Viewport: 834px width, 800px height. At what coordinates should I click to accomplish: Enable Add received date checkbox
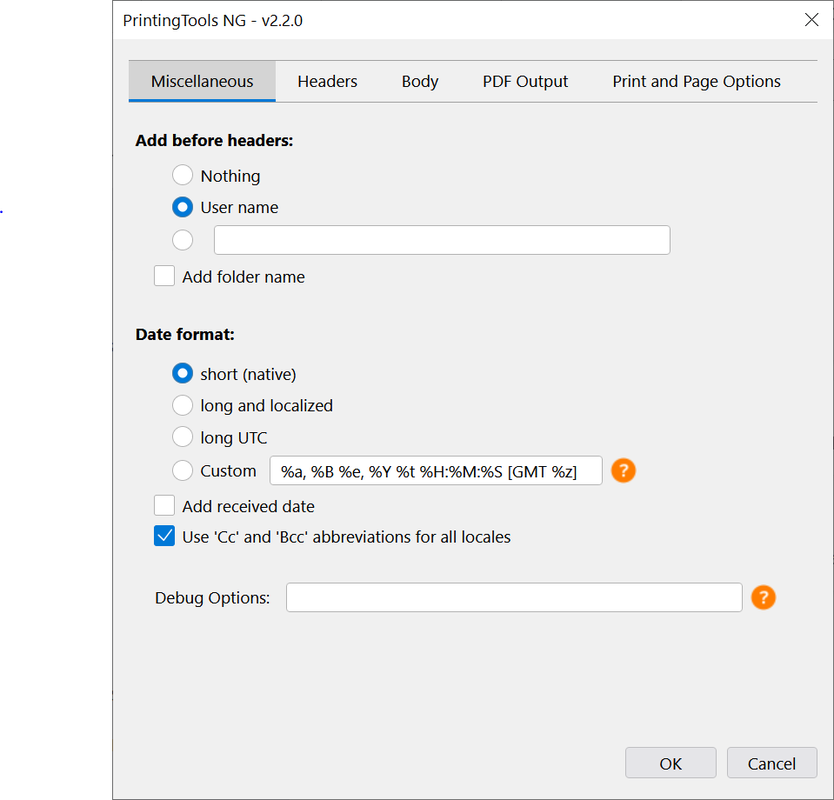coord(164,505)
